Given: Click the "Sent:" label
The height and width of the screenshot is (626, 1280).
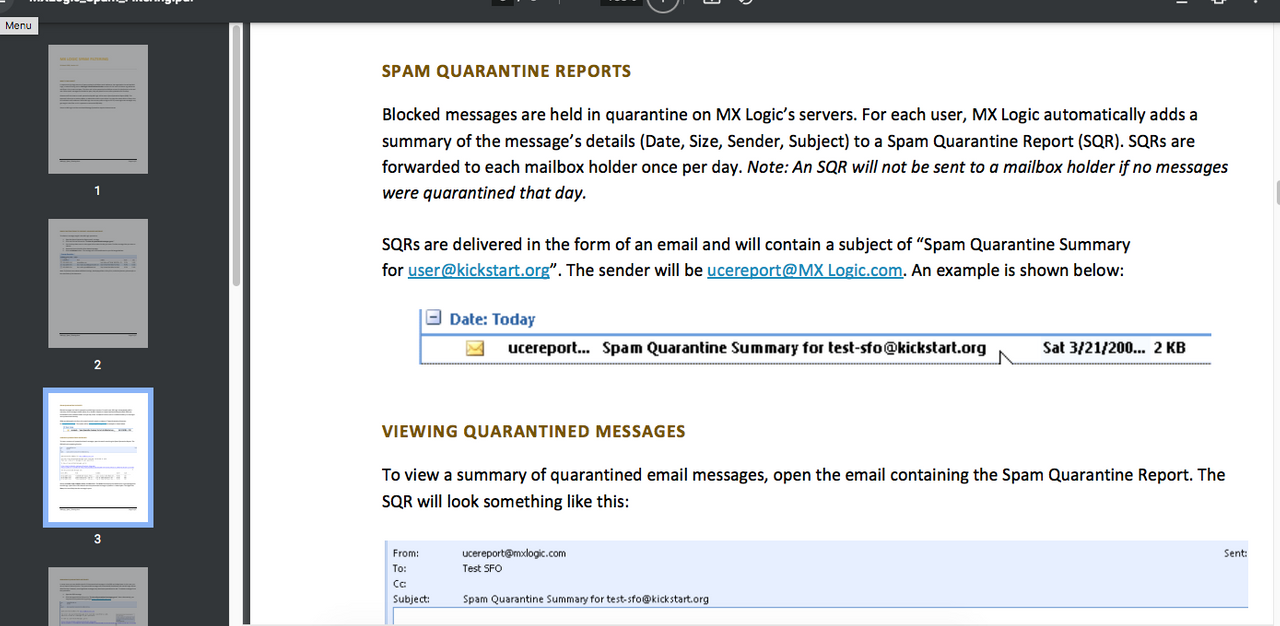Looking at the screenshot, I should pos(1235,553).
